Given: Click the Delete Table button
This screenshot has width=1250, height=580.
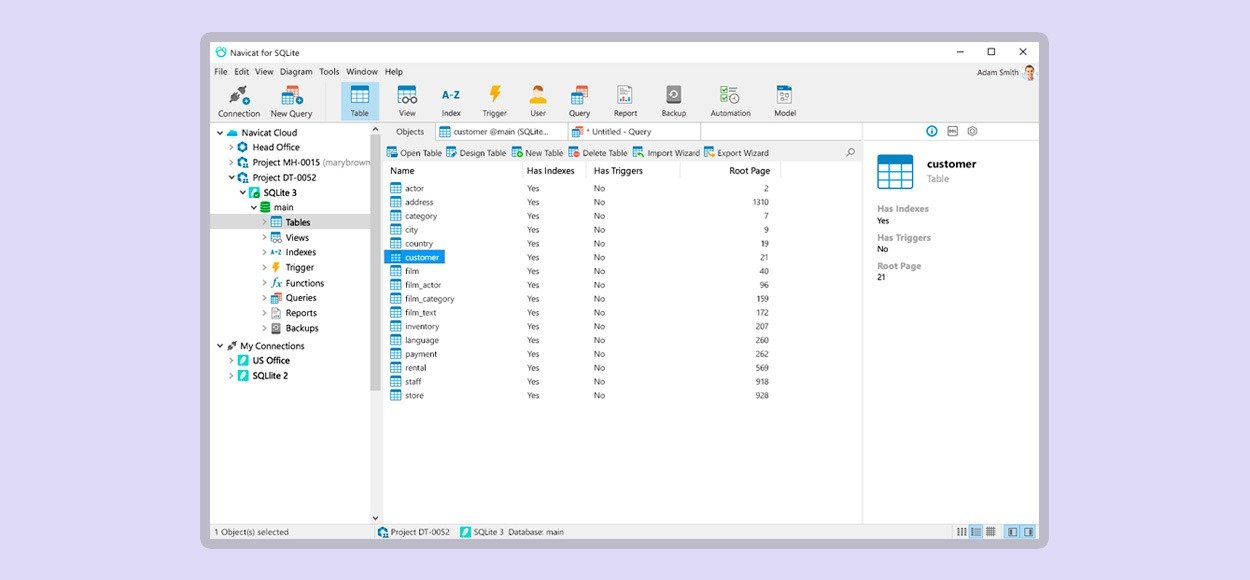Looking at the screenshot, I should pos(598,153).
